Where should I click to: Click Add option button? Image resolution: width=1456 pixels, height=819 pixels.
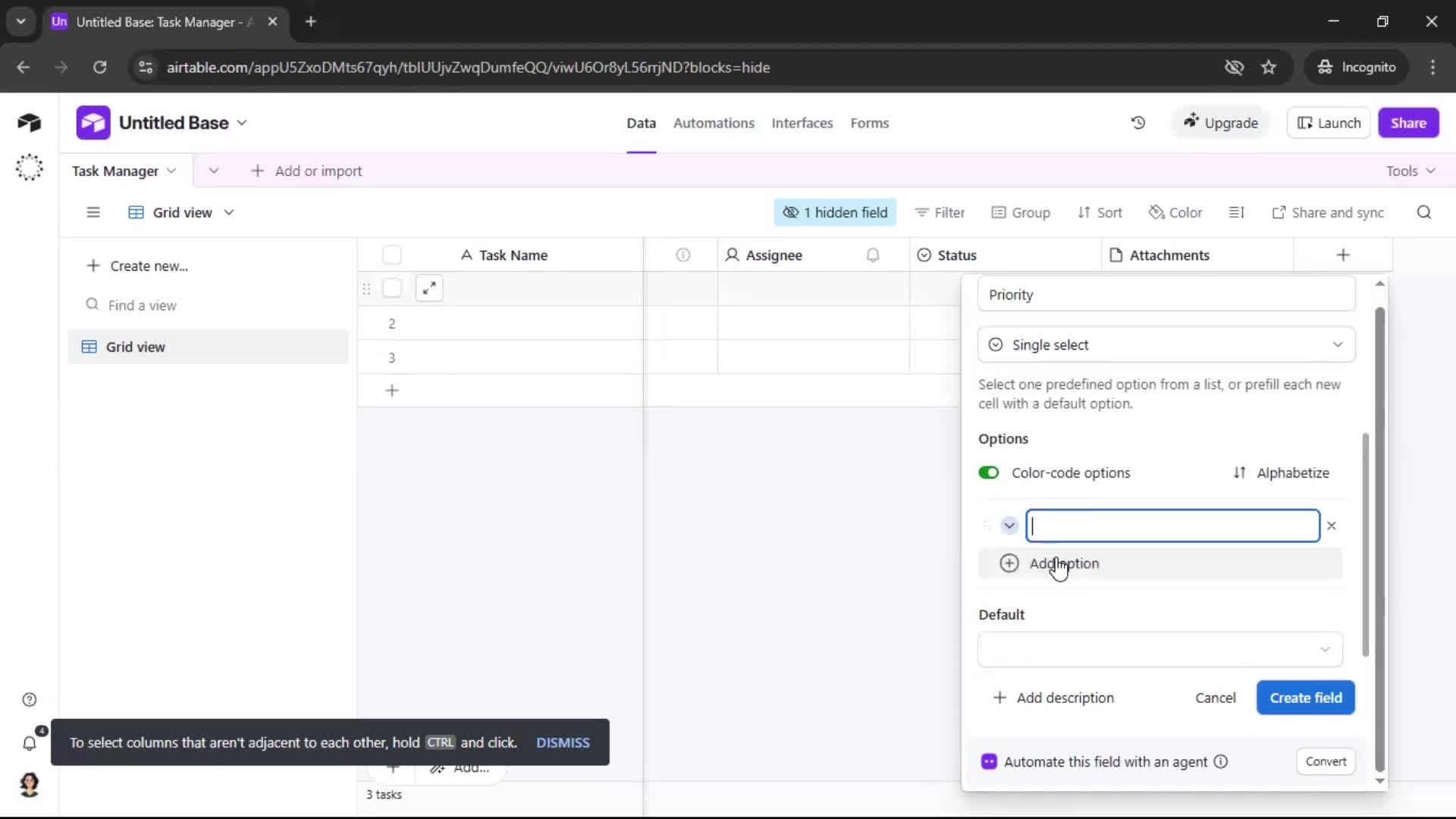pos(1160,563)
